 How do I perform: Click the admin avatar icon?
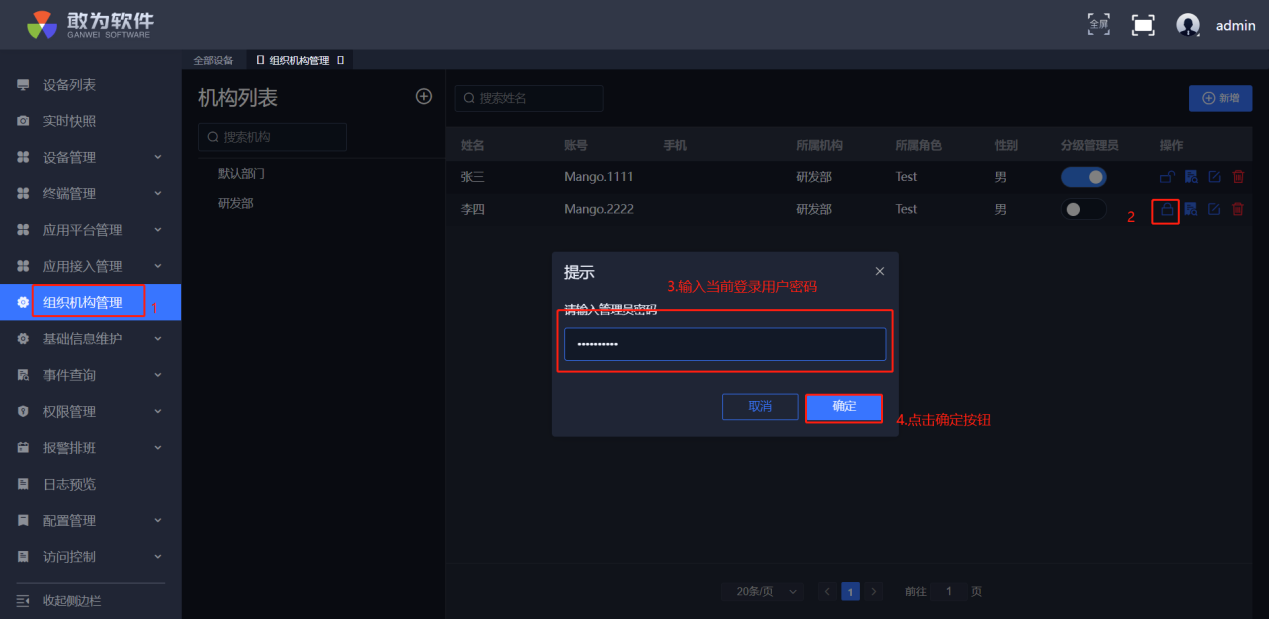pos(1188,25)
